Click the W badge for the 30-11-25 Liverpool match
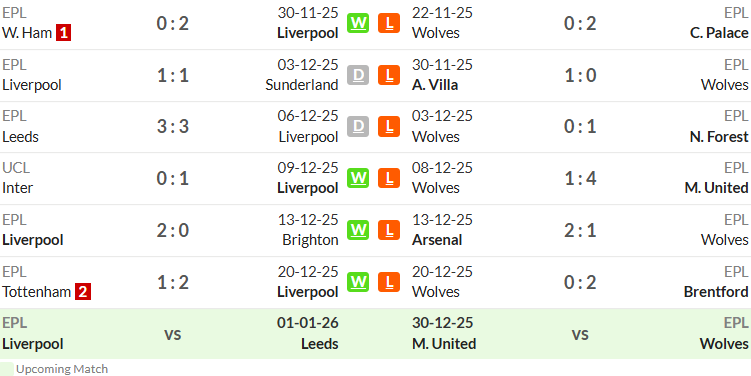 [x=358, y=23]
